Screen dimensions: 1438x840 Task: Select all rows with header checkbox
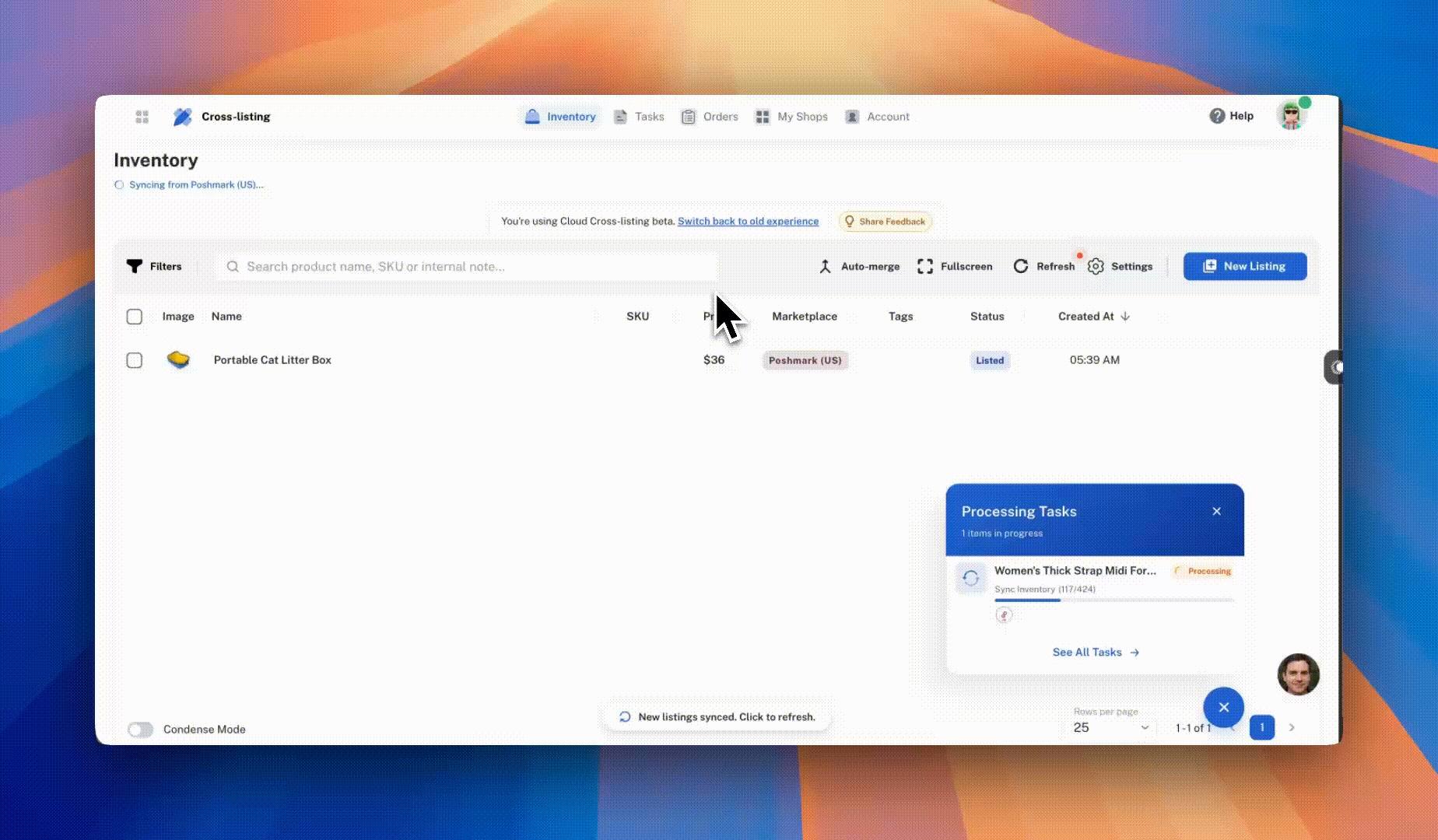click(x=135, y=317)
